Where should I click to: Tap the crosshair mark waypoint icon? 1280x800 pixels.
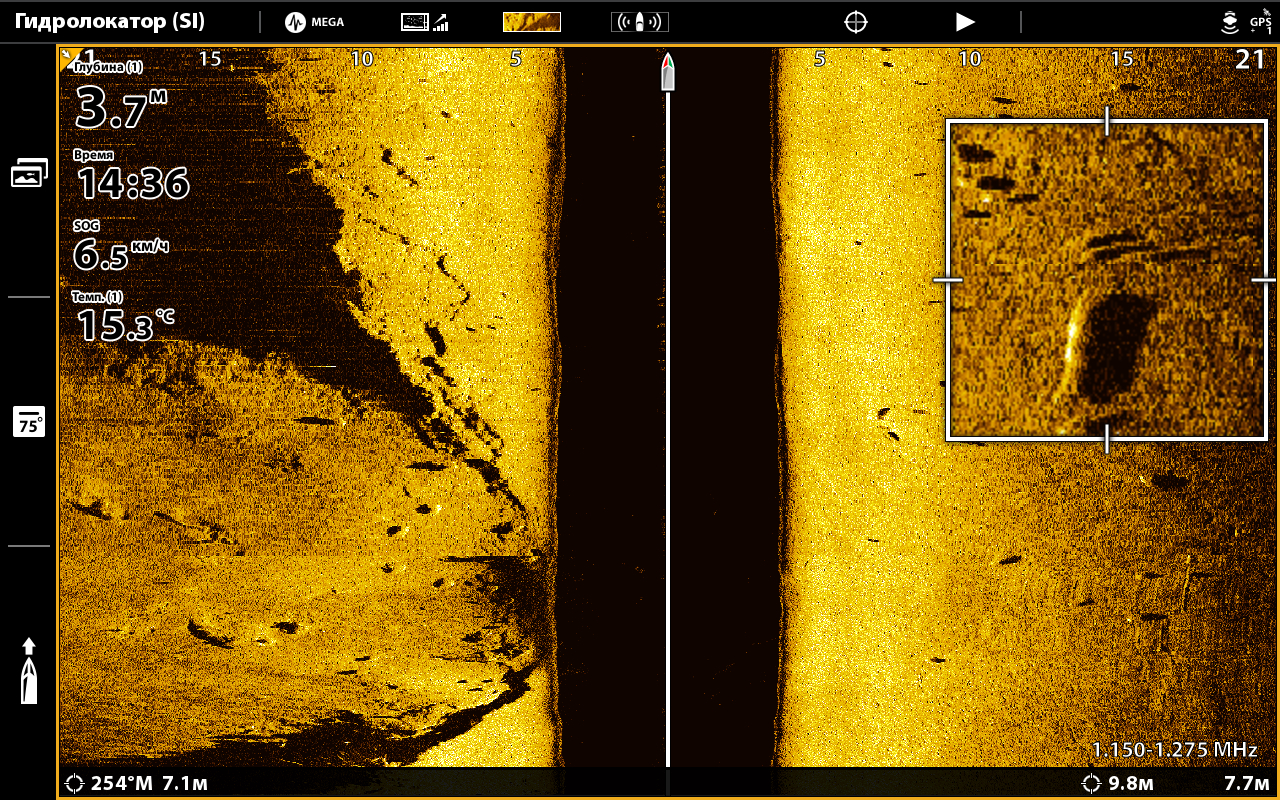coord(855,22)
